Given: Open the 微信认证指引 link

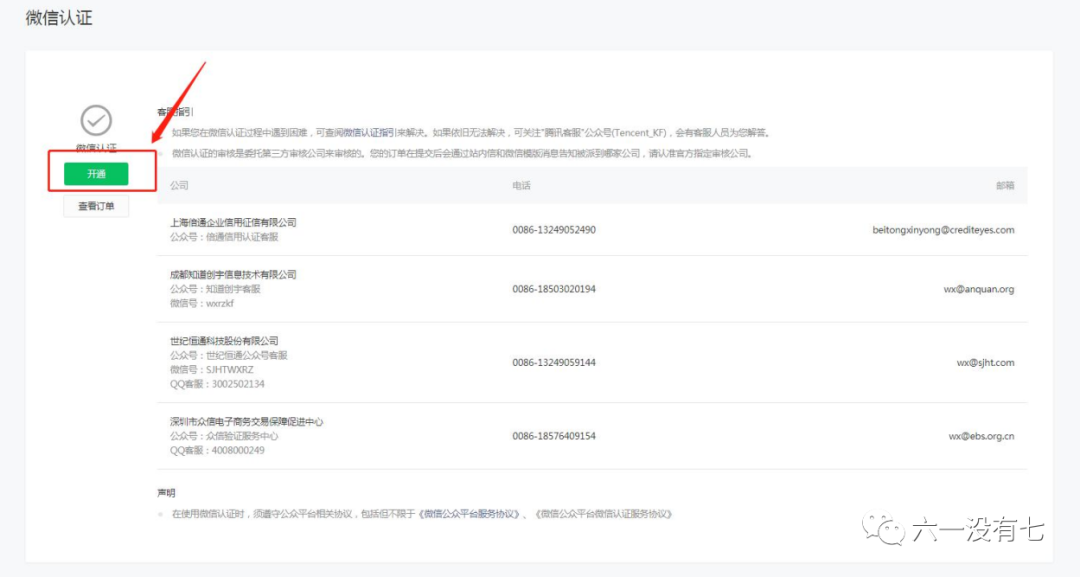Looking at the screenshot, I should pos(368,132).
